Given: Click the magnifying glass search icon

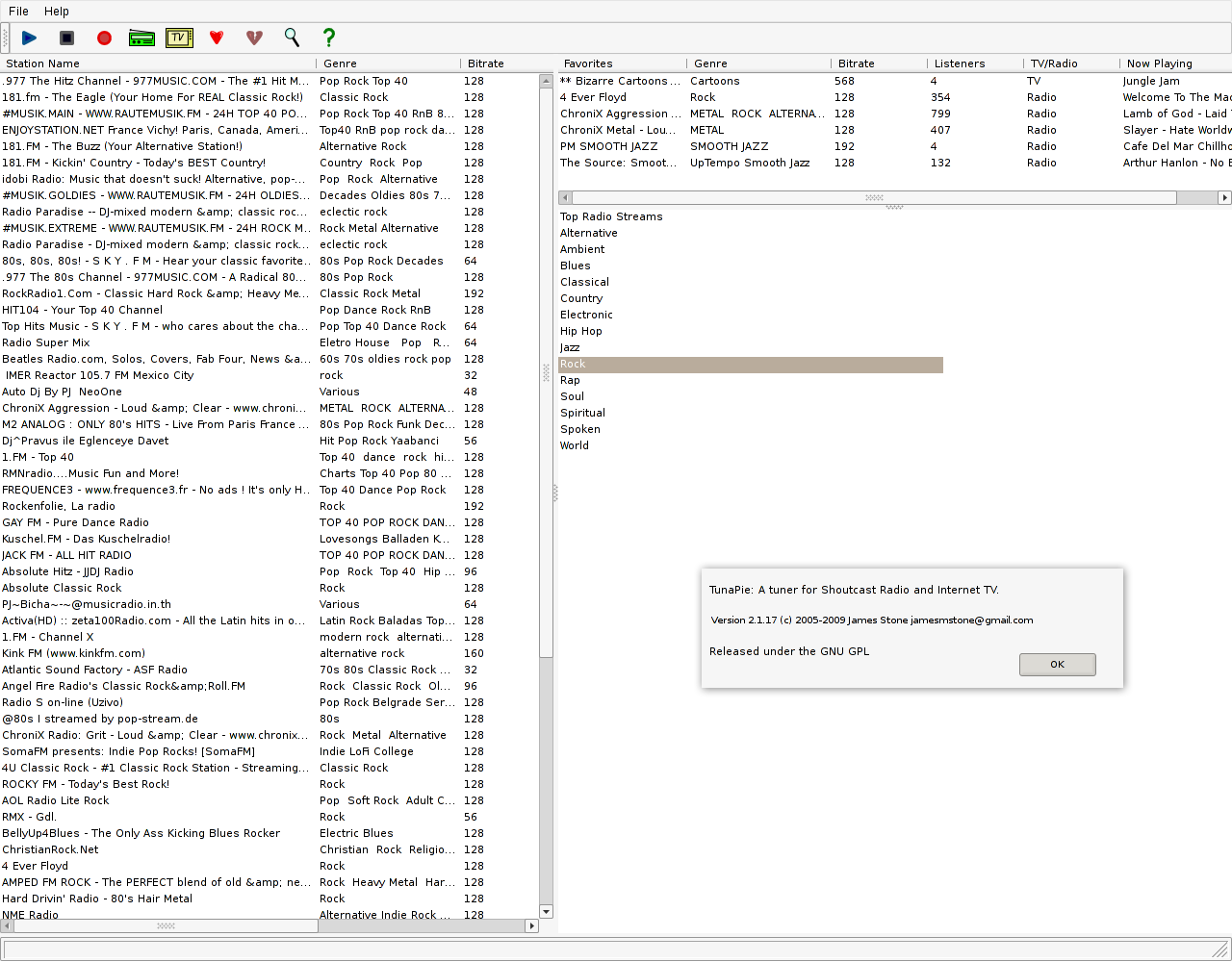Looking at the screenshot, I should (292, 38).
